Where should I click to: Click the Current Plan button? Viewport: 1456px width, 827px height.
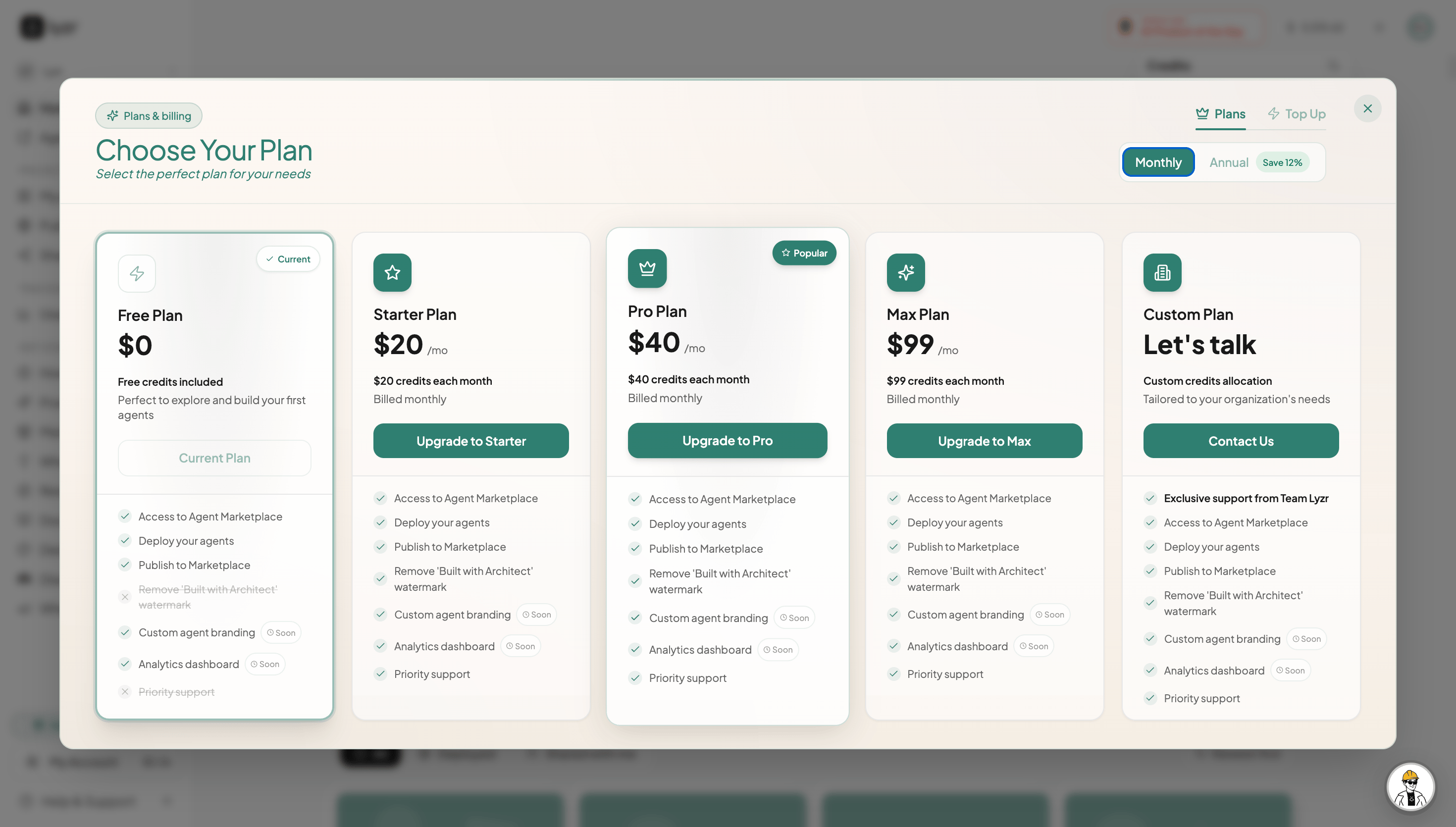214,458
